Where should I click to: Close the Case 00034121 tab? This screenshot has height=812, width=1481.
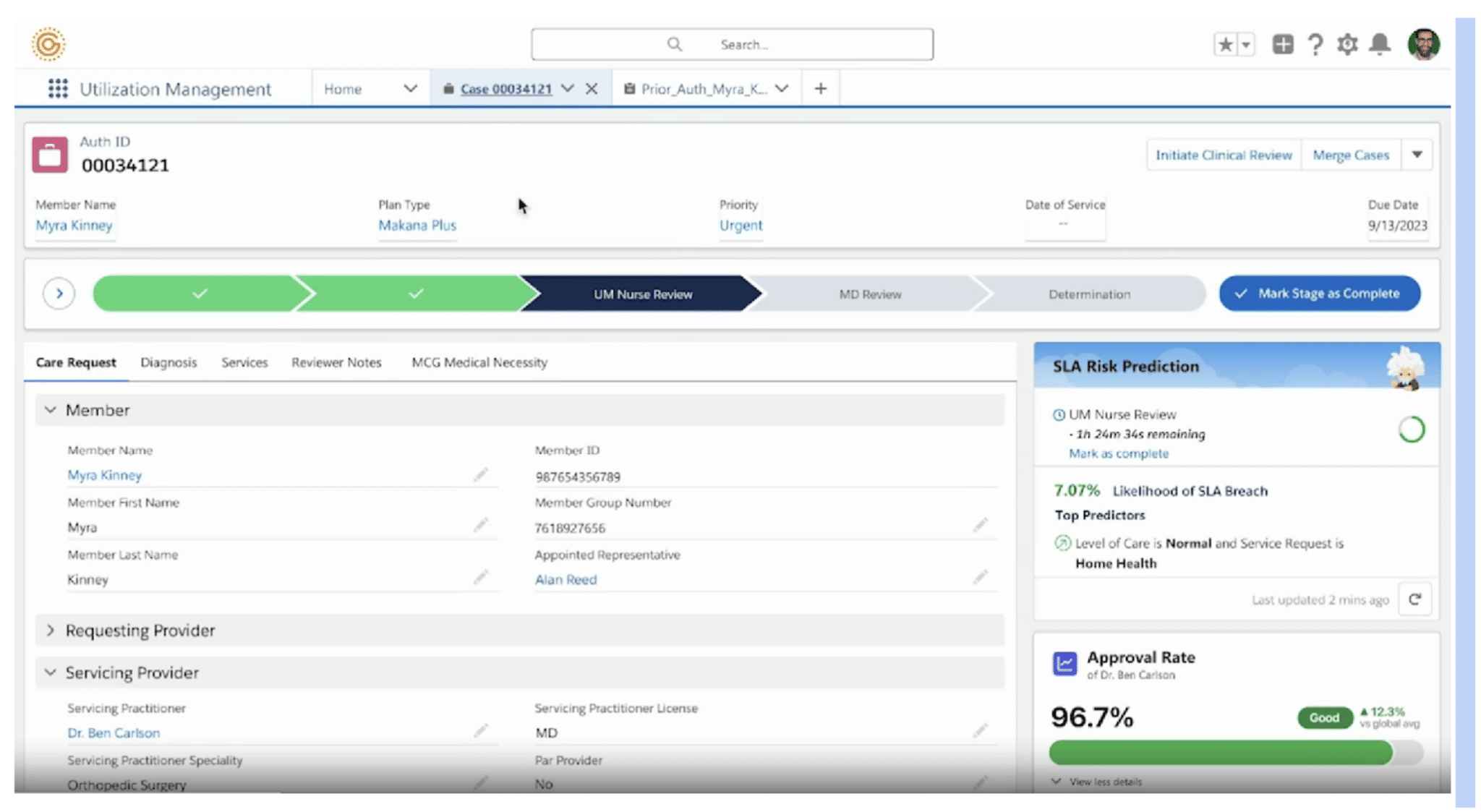pyautogui.click(x=592, y=88)
